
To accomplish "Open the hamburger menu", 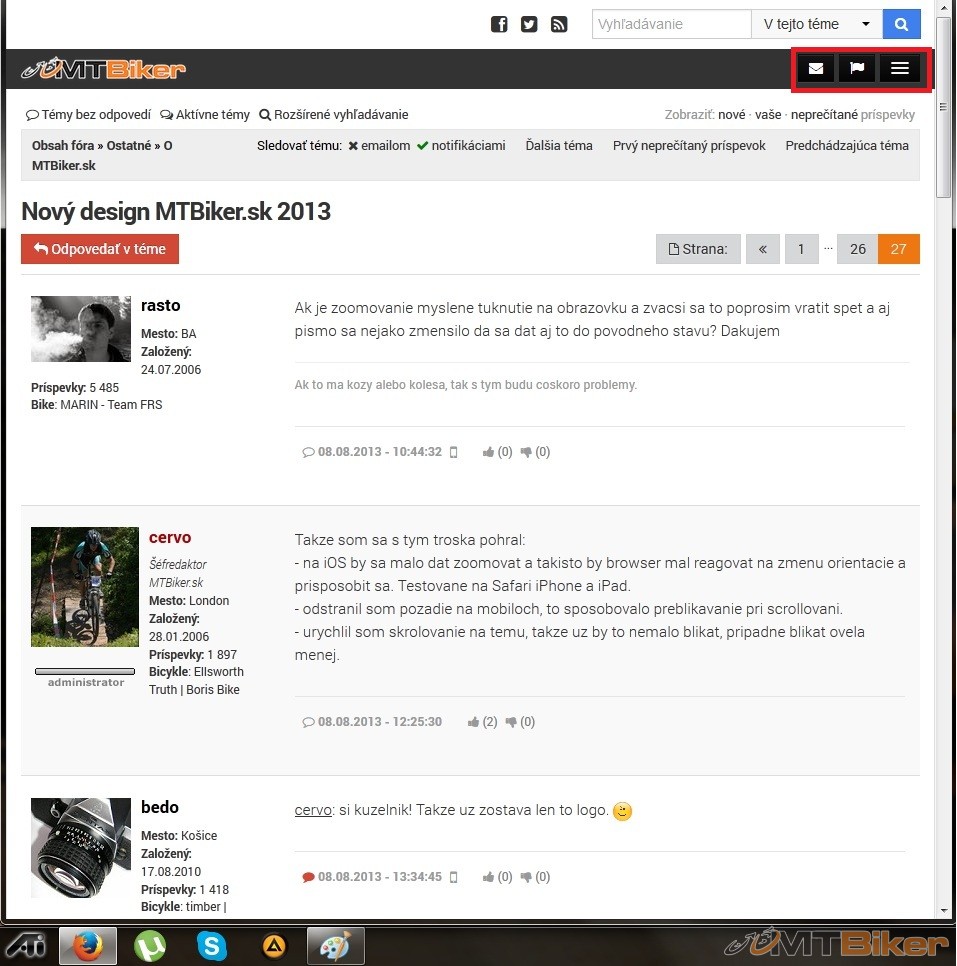I will click(x=900, y=69).
